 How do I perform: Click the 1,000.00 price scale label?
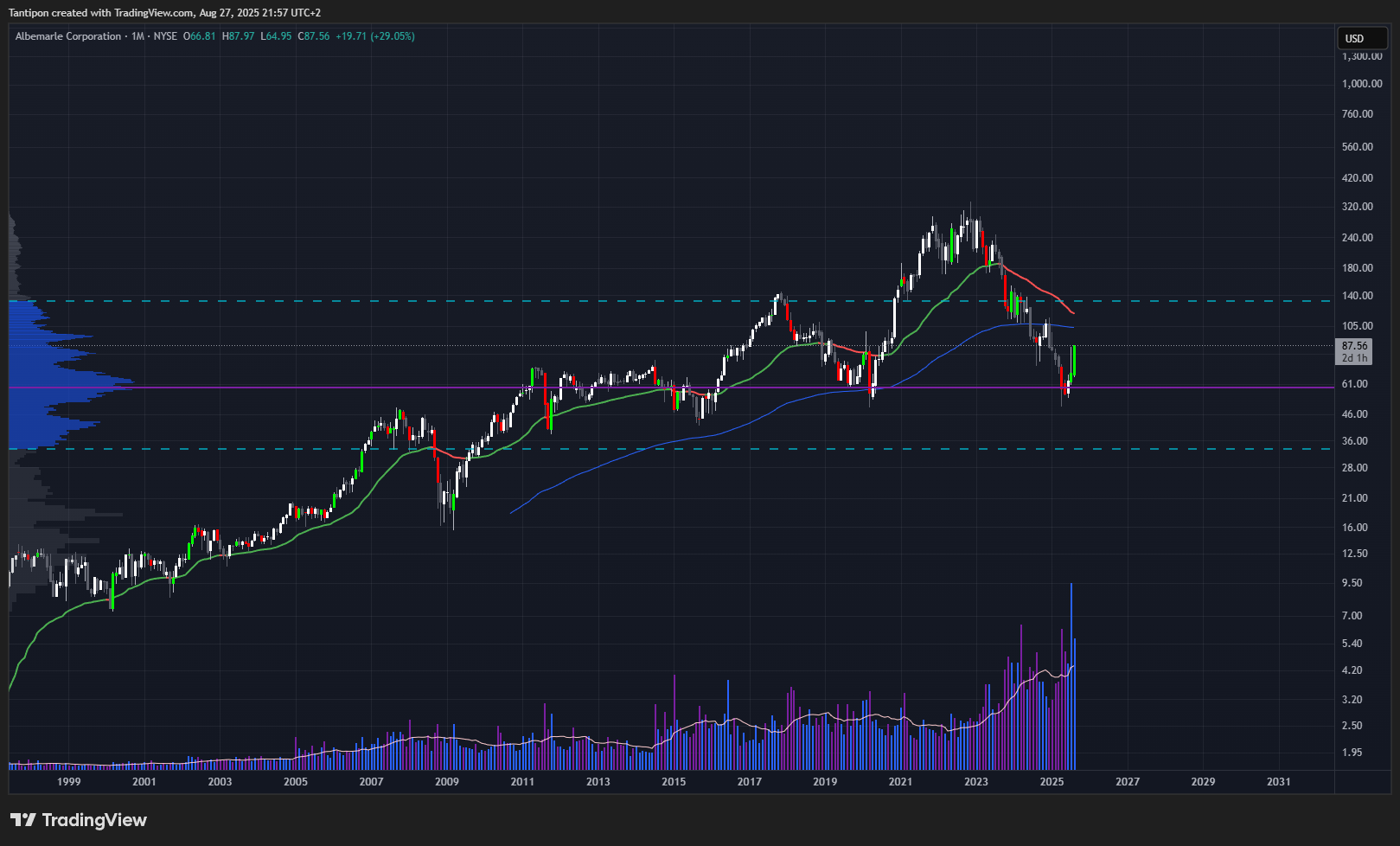tap(1362, 84)
